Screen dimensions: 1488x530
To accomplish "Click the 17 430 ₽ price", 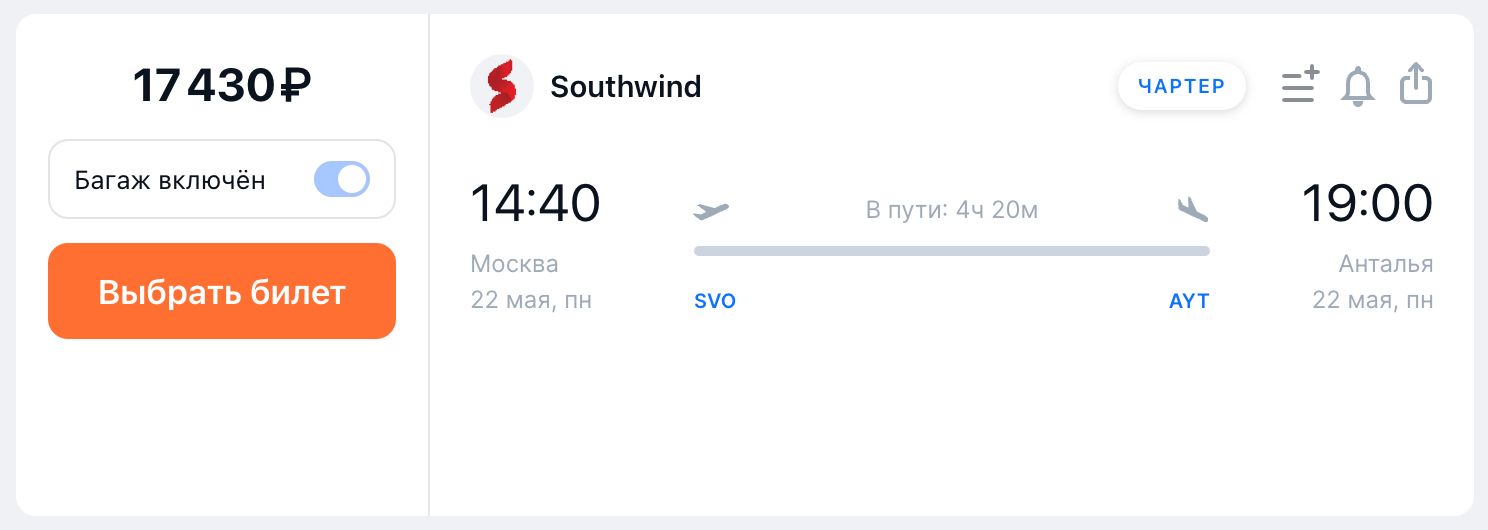I will point(222,86).
